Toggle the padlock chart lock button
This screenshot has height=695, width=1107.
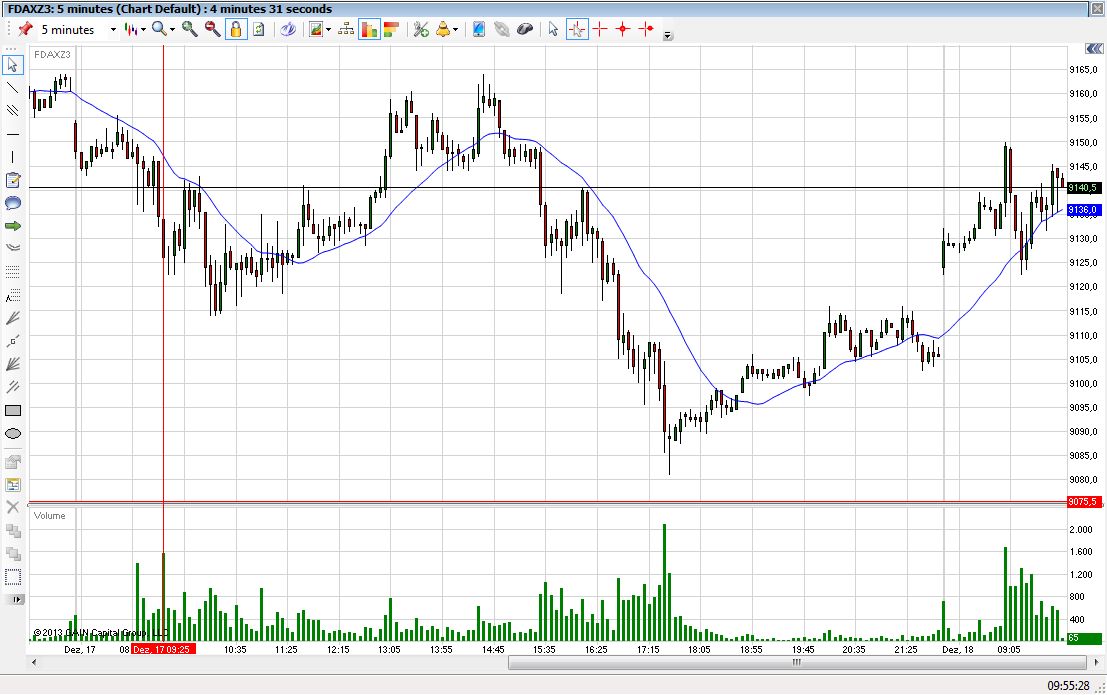pyautogui.click(x=236, y=29)
